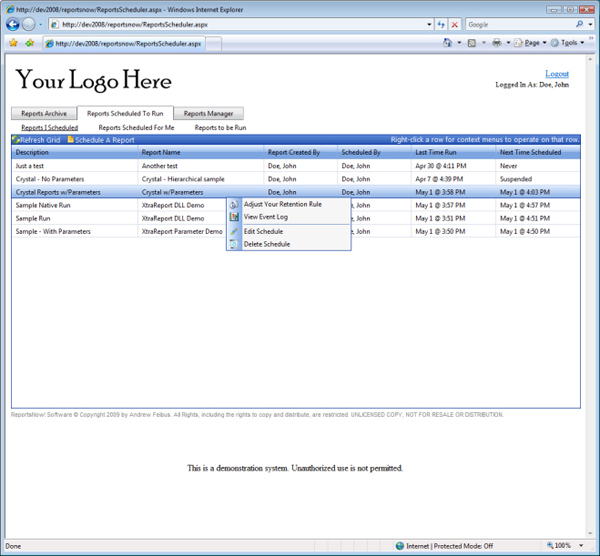This screenshot has height=556, width=600.
Task: Click the Logout link
Action: click(x=557, y=73)
